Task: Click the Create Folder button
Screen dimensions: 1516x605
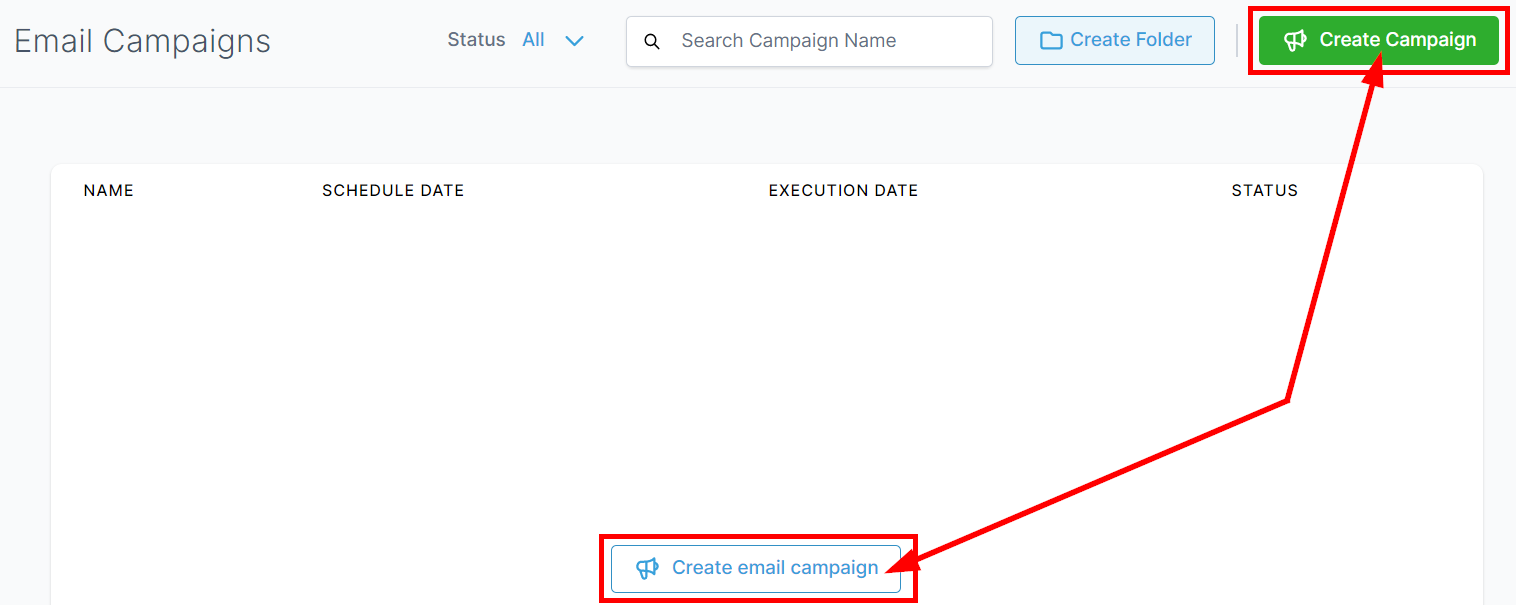Action: 1114,40
